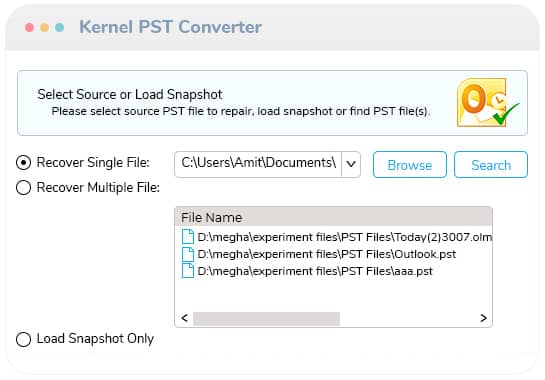Click the Outlook logo icon with green checkmark

[488, 103]
